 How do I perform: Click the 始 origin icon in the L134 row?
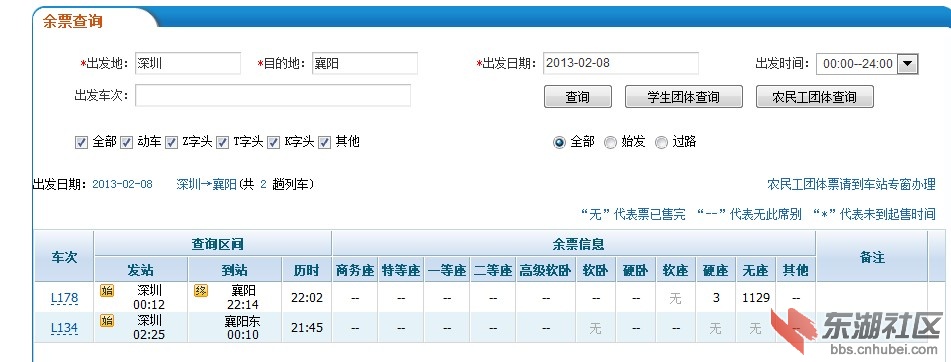[107, 321]
